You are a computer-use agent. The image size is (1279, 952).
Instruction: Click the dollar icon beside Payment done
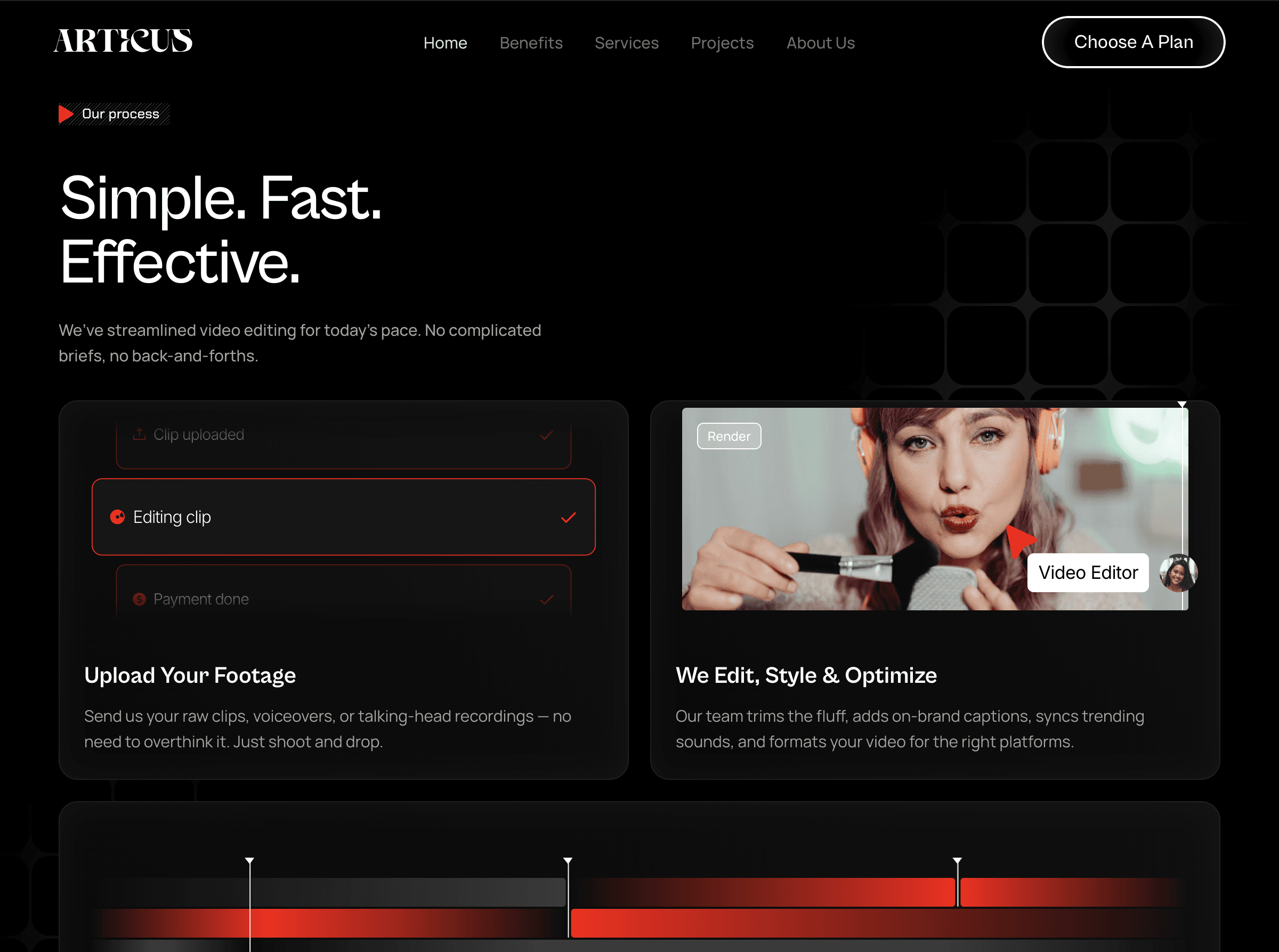point(139,599)
